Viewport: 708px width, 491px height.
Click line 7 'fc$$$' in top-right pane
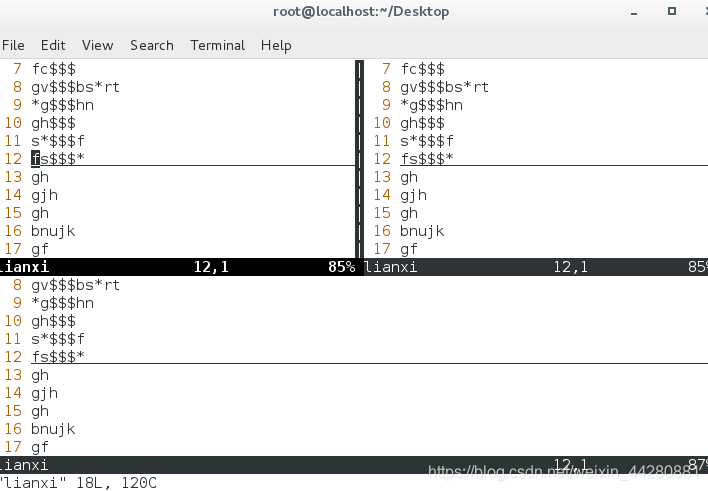coord(422,69)
